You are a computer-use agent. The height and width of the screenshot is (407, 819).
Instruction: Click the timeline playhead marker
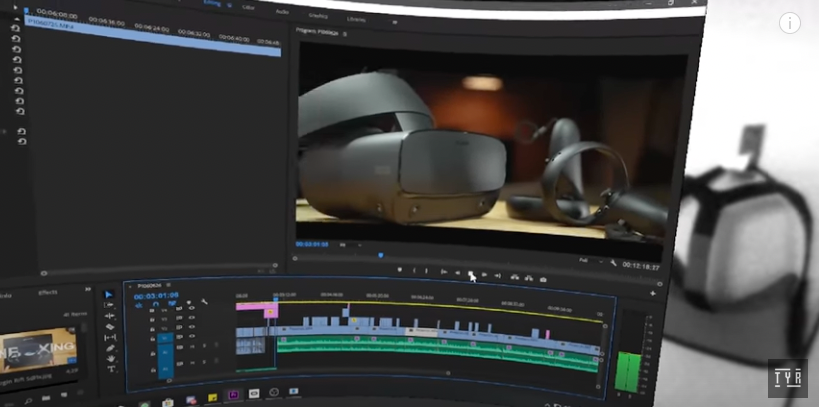coord(275,299)
